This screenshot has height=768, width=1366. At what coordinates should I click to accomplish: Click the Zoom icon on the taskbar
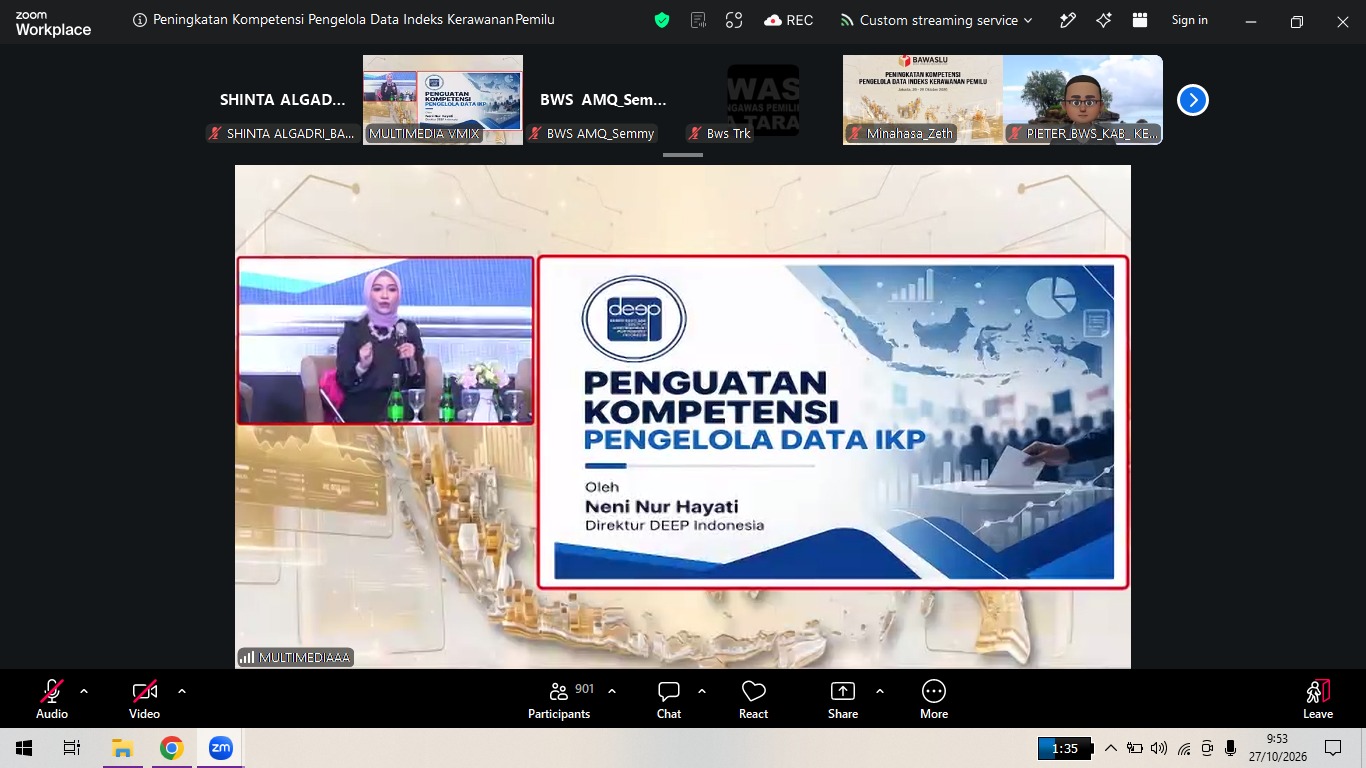pos(220,748)
